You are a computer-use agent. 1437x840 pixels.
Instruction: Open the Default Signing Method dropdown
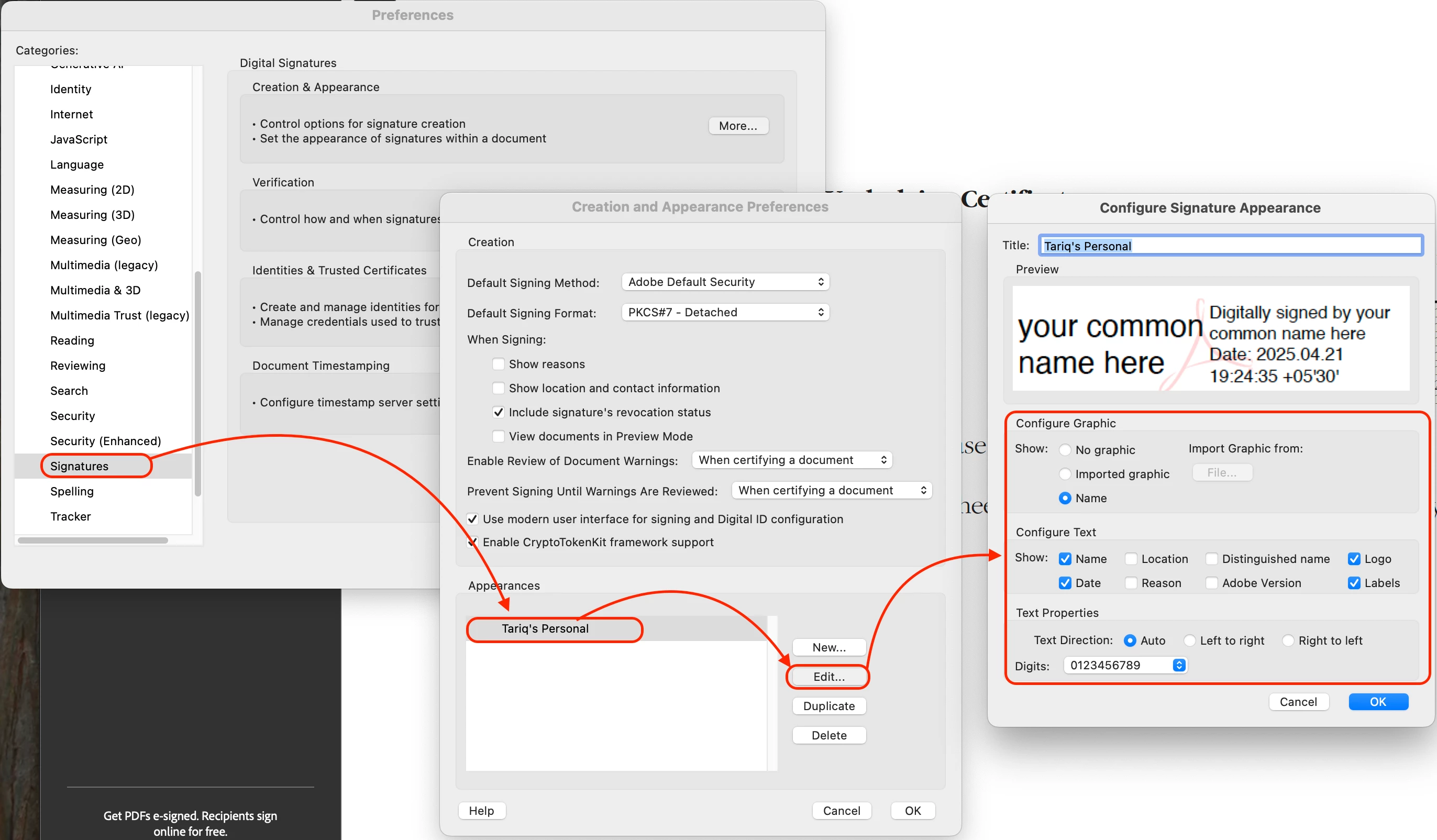pos(725,282)
